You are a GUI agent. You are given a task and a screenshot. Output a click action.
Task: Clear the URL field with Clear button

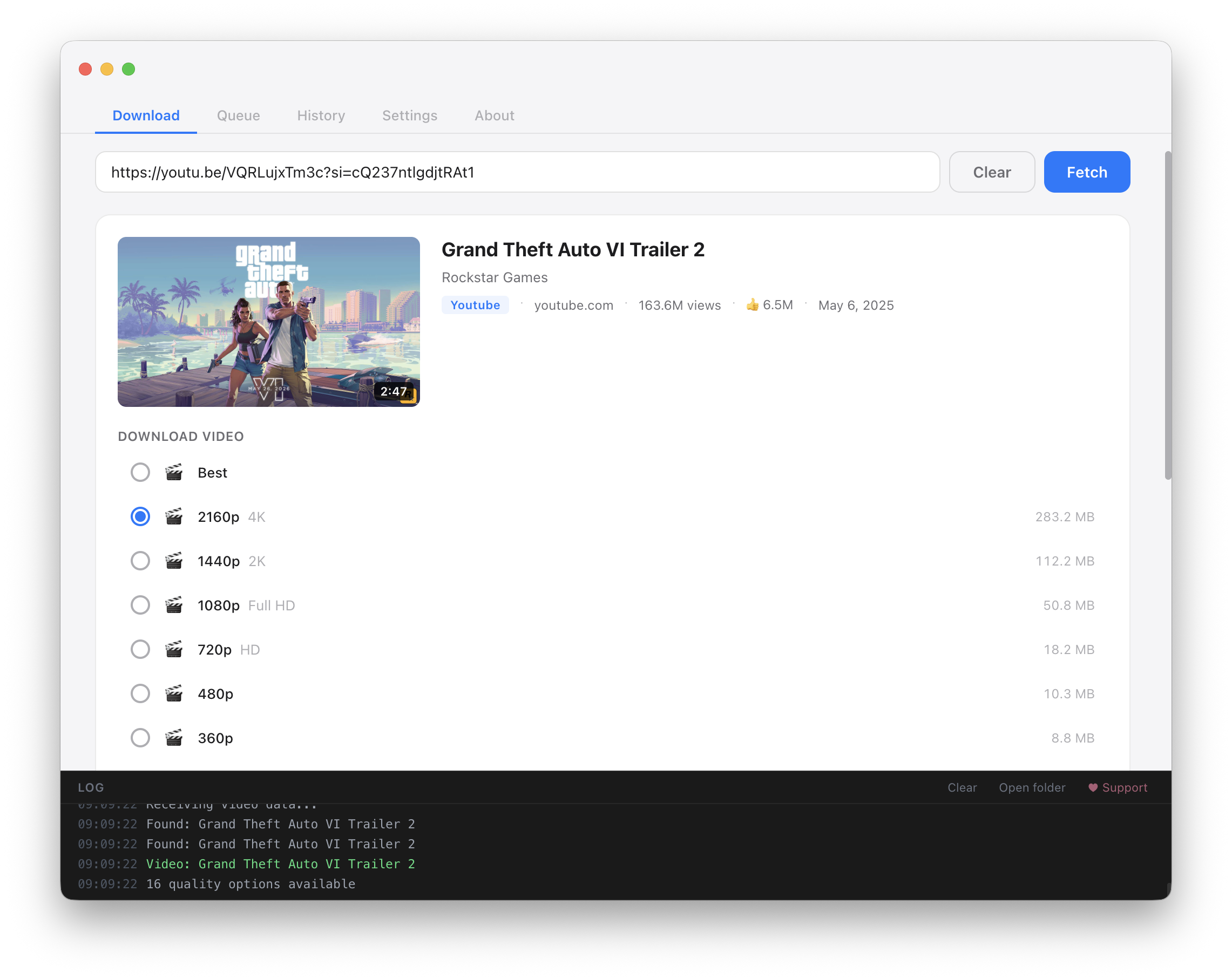coord(992,172)
